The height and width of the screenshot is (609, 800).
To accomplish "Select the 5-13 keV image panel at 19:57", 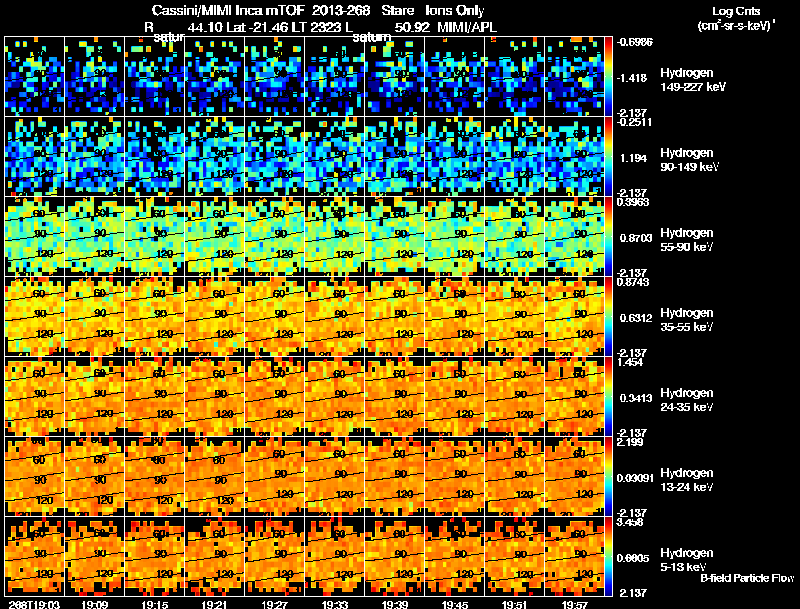I will (x=574, y=557).
